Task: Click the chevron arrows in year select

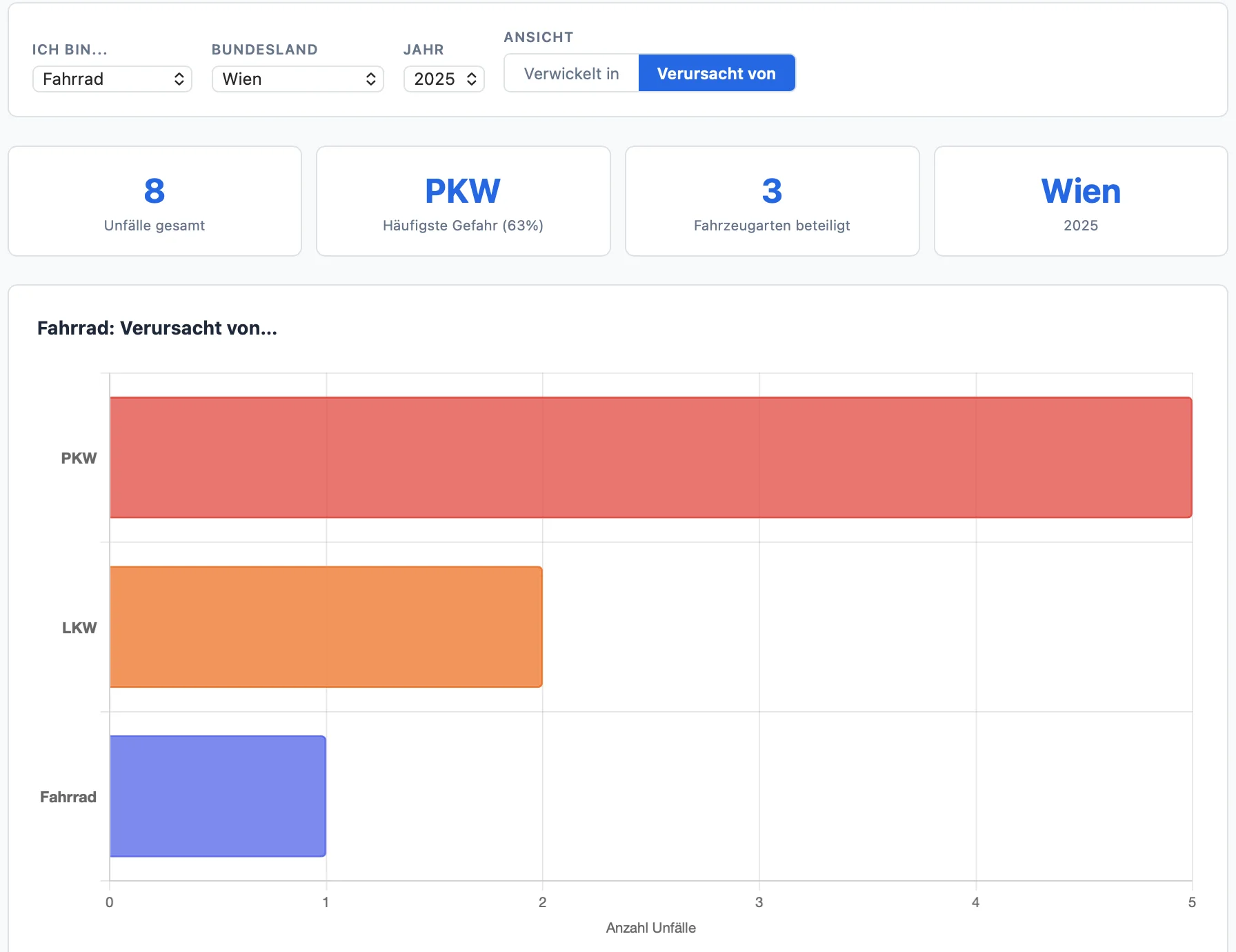Action: point(472,79)
